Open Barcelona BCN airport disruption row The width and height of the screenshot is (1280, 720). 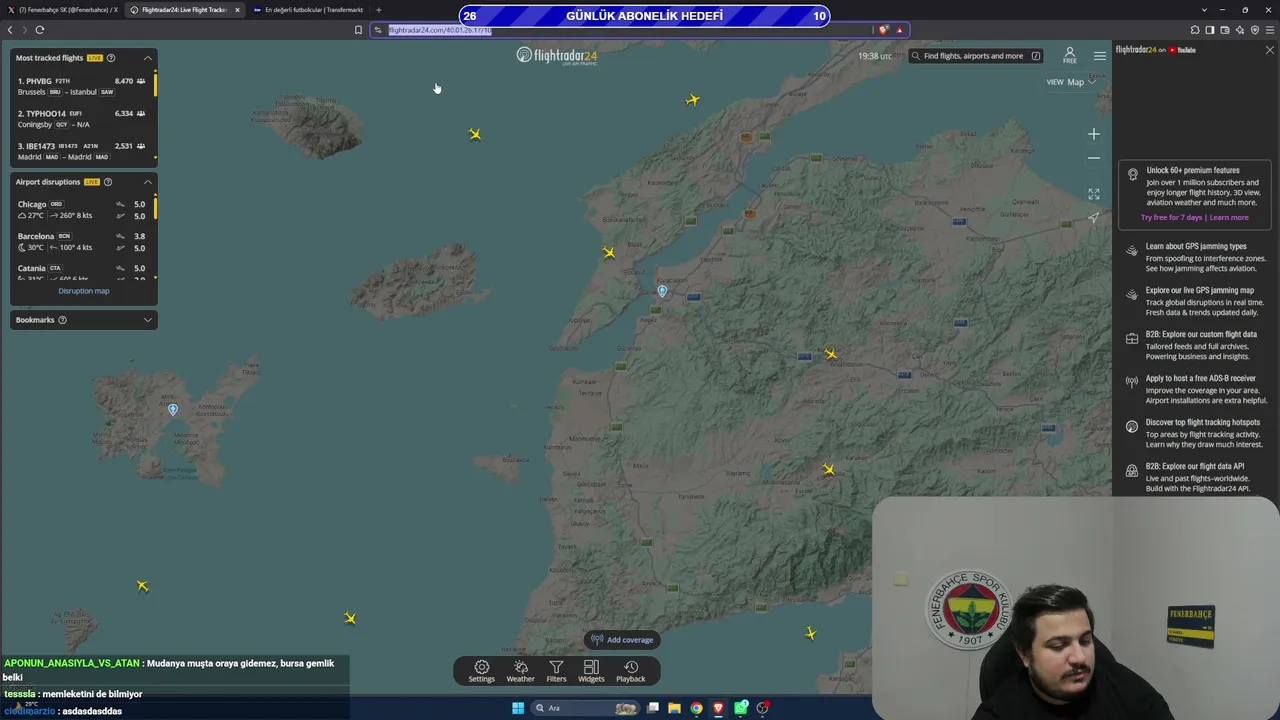[x=82, y=242]
